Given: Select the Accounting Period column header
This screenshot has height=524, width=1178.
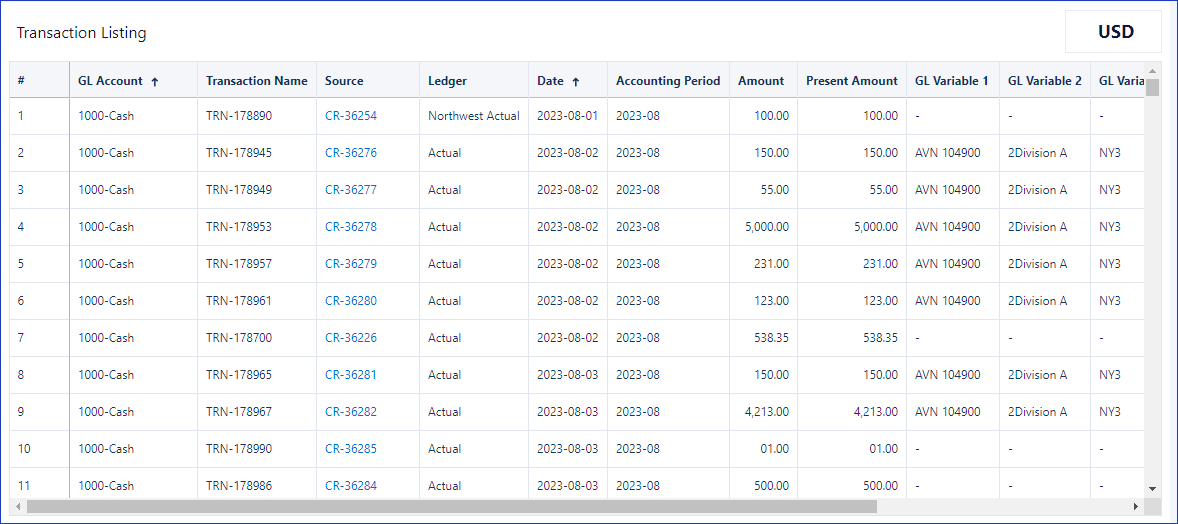Looking at the screenshot, I should click(x=668, y=80).
